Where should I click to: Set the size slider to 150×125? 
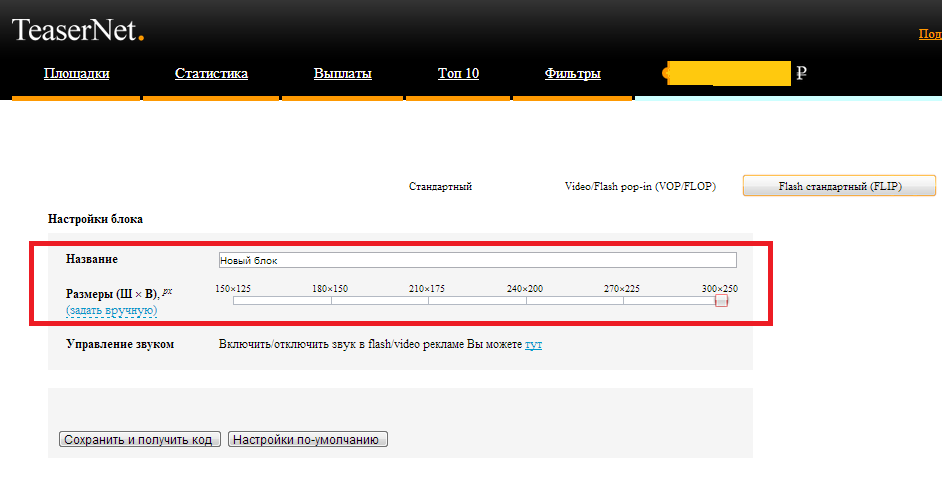click(234, 300)
